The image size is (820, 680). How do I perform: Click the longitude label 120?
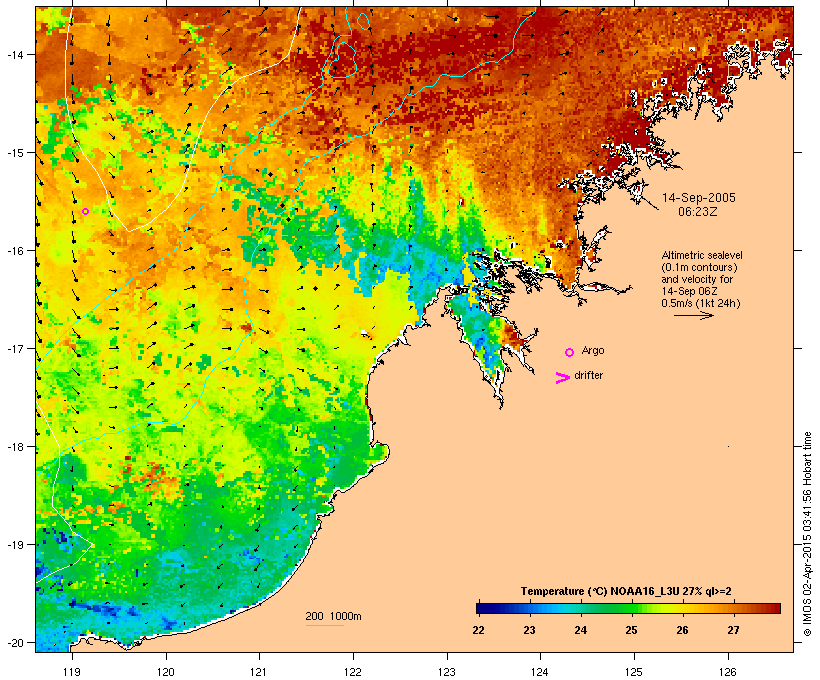click(x=166, y=672)
